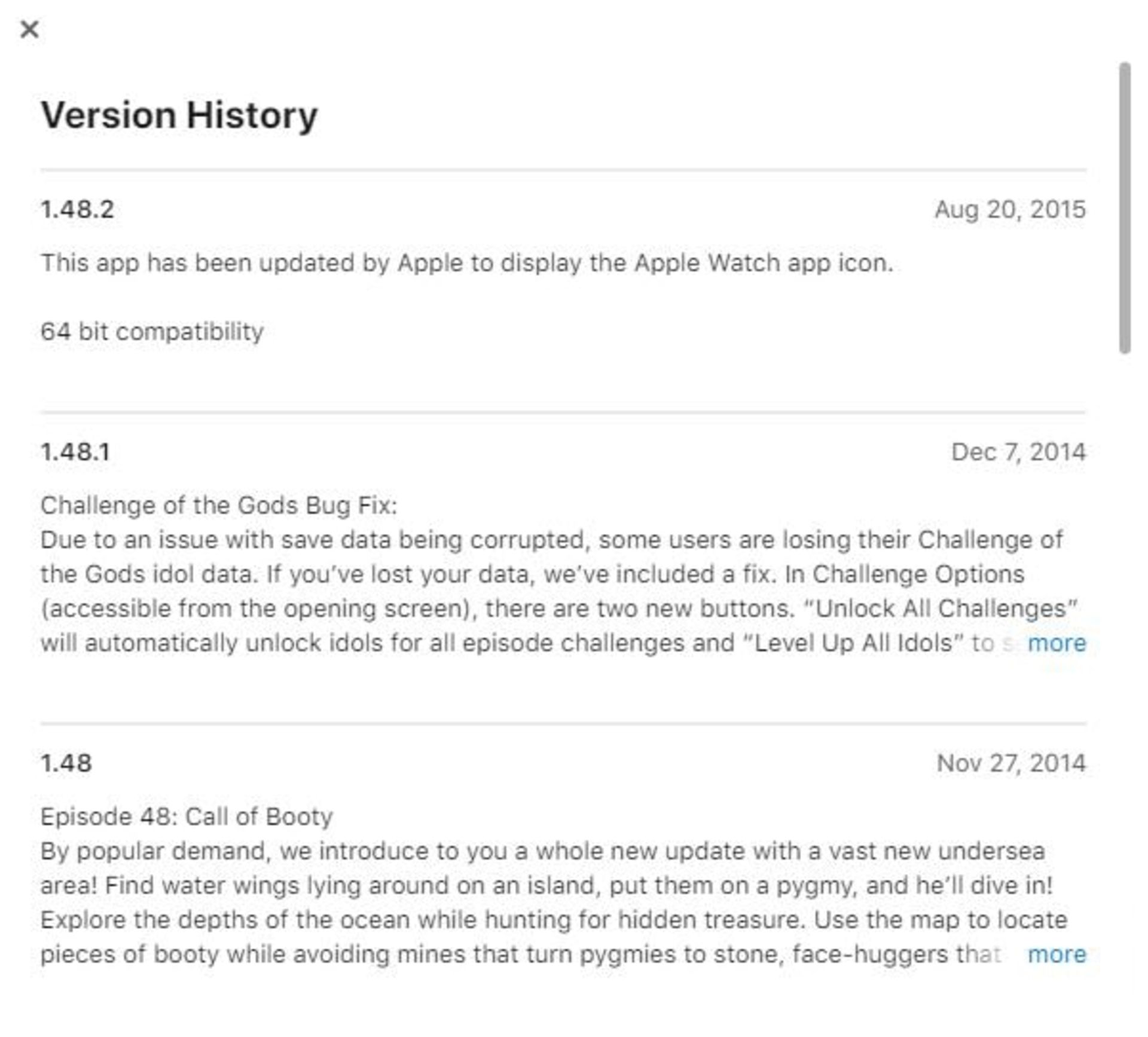Close the Version History dialog

[29, 29]
